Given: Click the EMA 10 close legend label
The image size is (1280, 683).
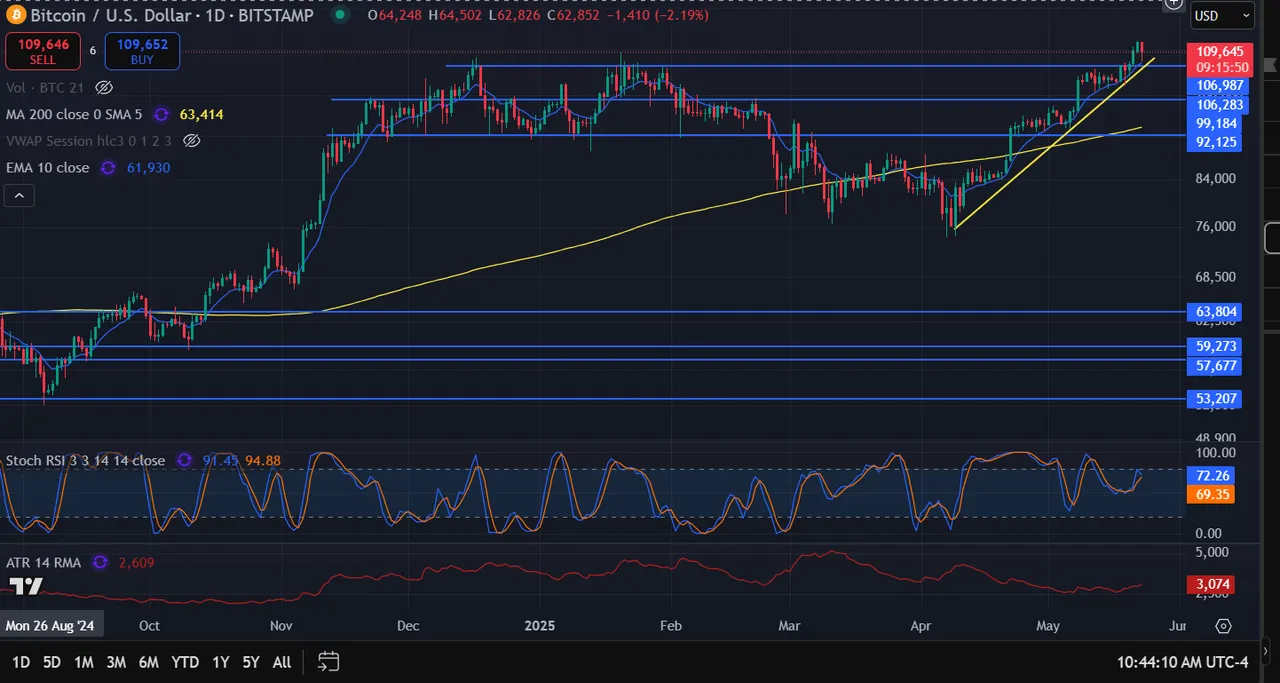Looking at the screenshot, I should coord(48,168).
